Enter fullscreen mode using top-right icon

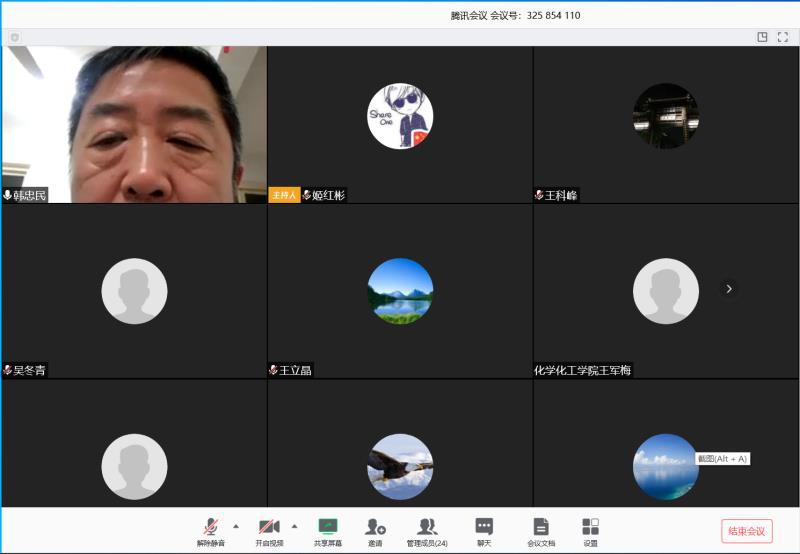783,37
